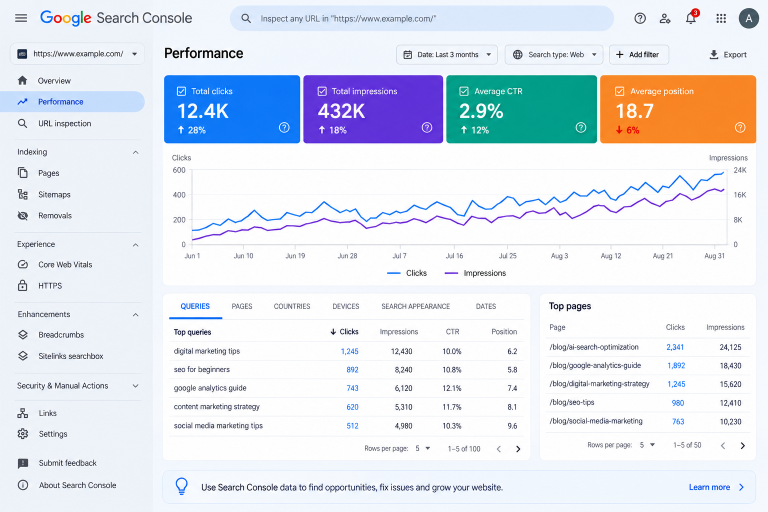Image resolution: width=768 pixels, height=512 pixels.
Task: Expand Security & Manual Actions section
Action: tap(136, 386)
